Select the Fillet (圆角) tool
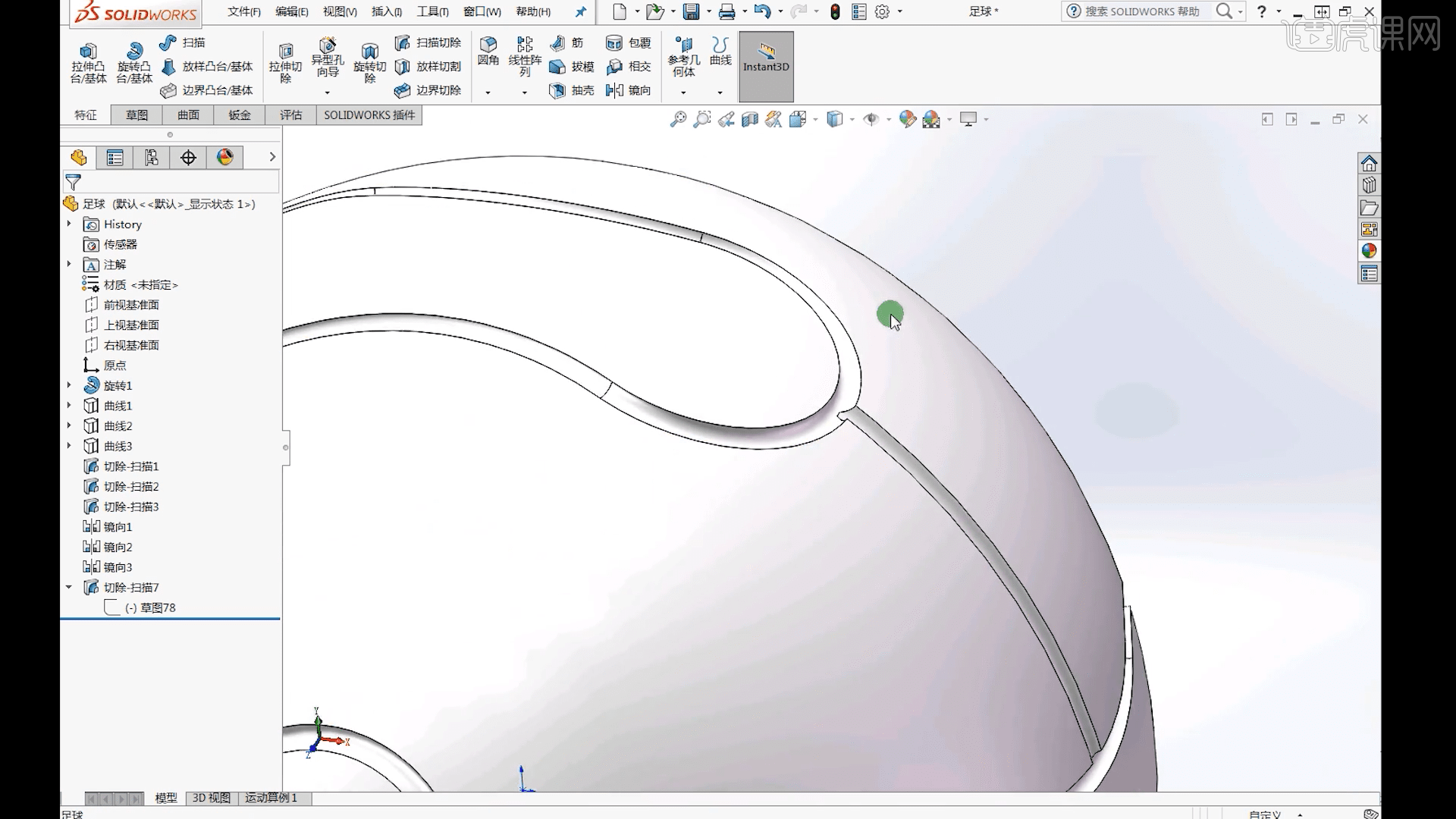 pyautogui.click(x=488, y=52)
